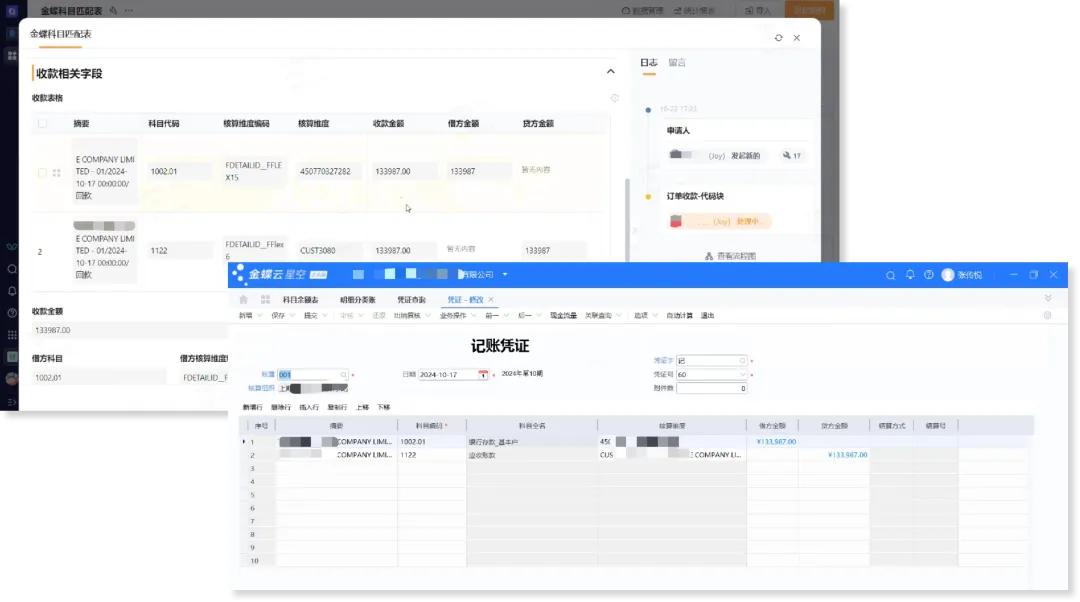This screenshot has height=602, width=1080.
Task: Click the search icon in Kingdee header
Action: [891, 275]
